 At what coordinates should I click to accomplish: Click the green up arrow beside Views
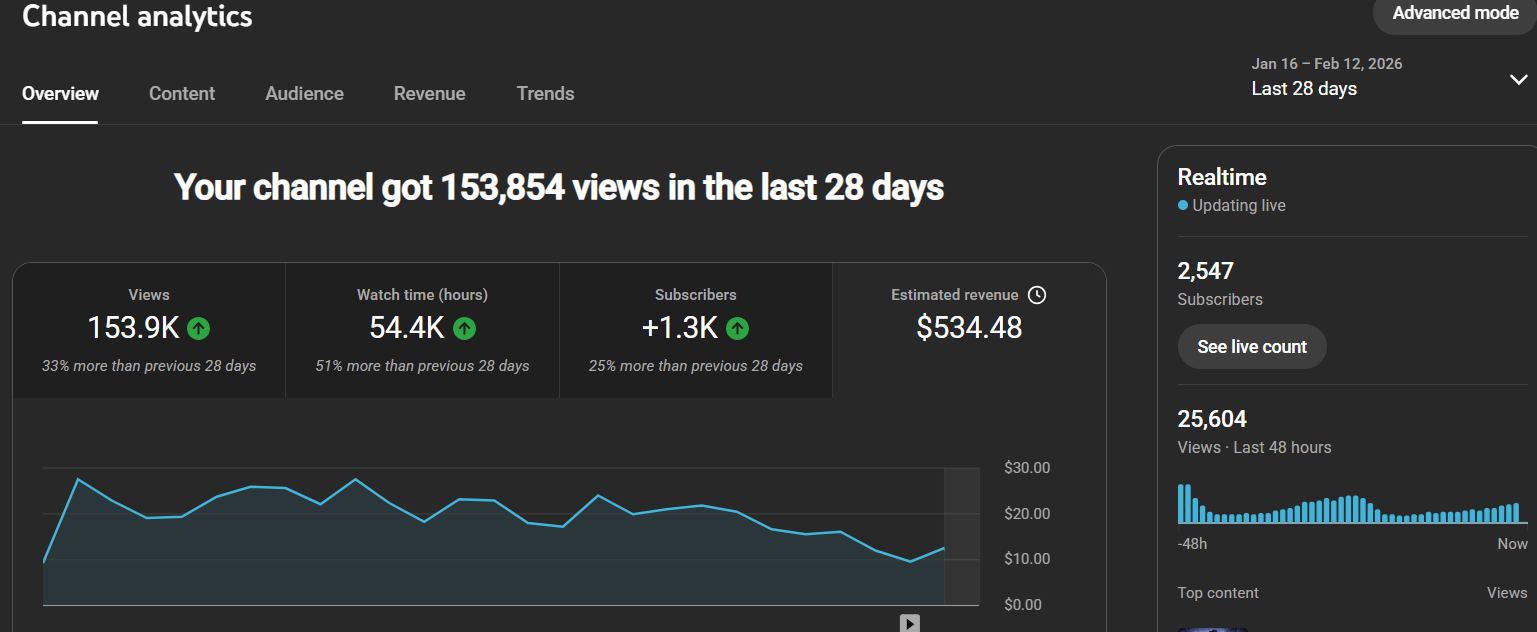coord(199,327)
